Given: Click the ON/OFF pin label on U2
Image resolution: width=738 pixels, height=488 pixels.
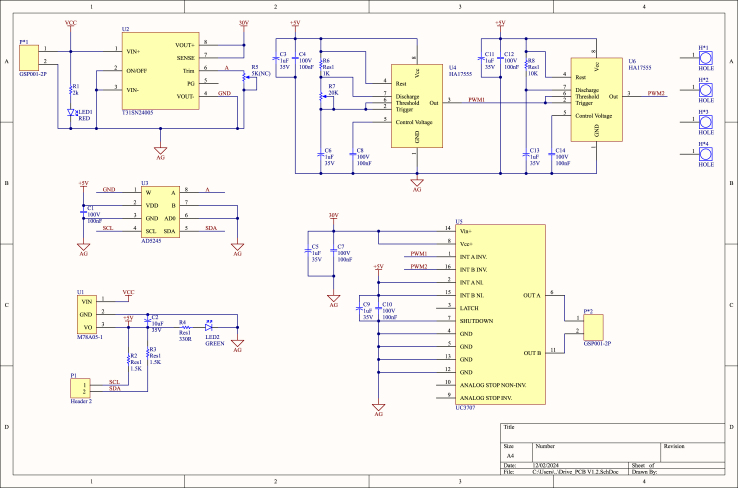Looking at the screenshot, I should (136, 71).
